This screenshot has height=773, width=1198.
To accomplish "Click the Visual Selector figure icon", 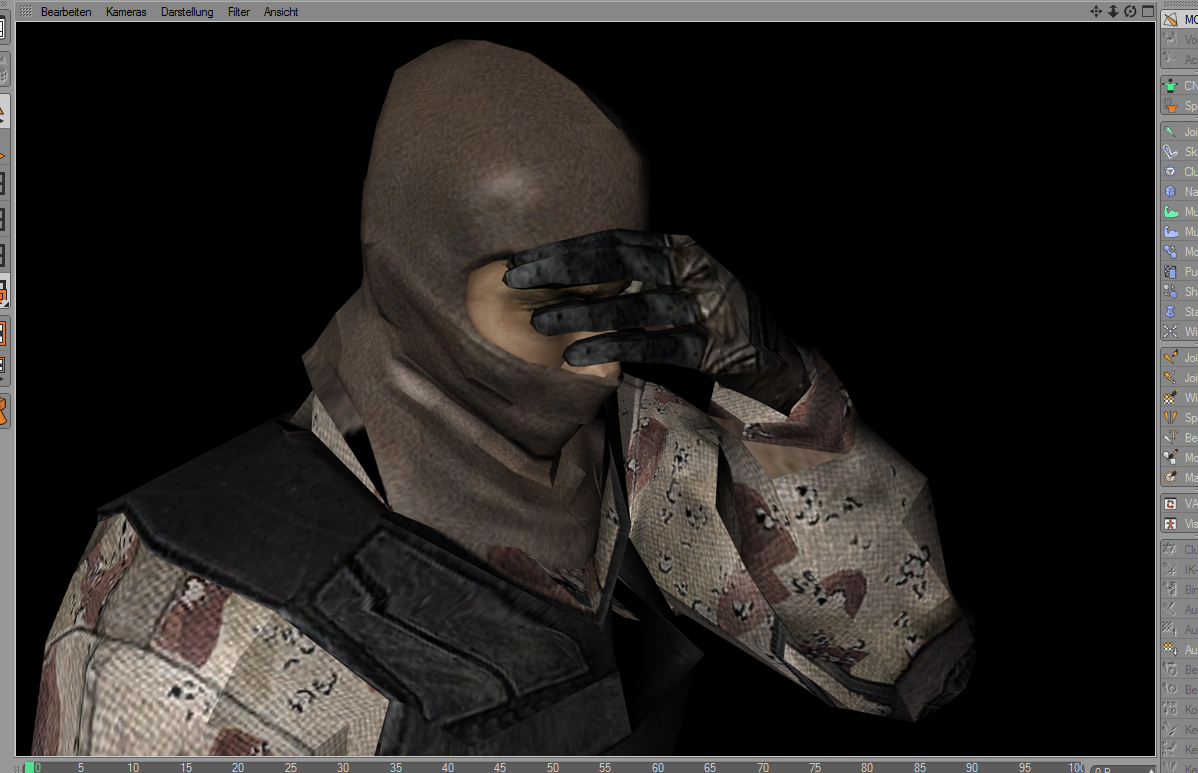I will (x=1171, y=524).
